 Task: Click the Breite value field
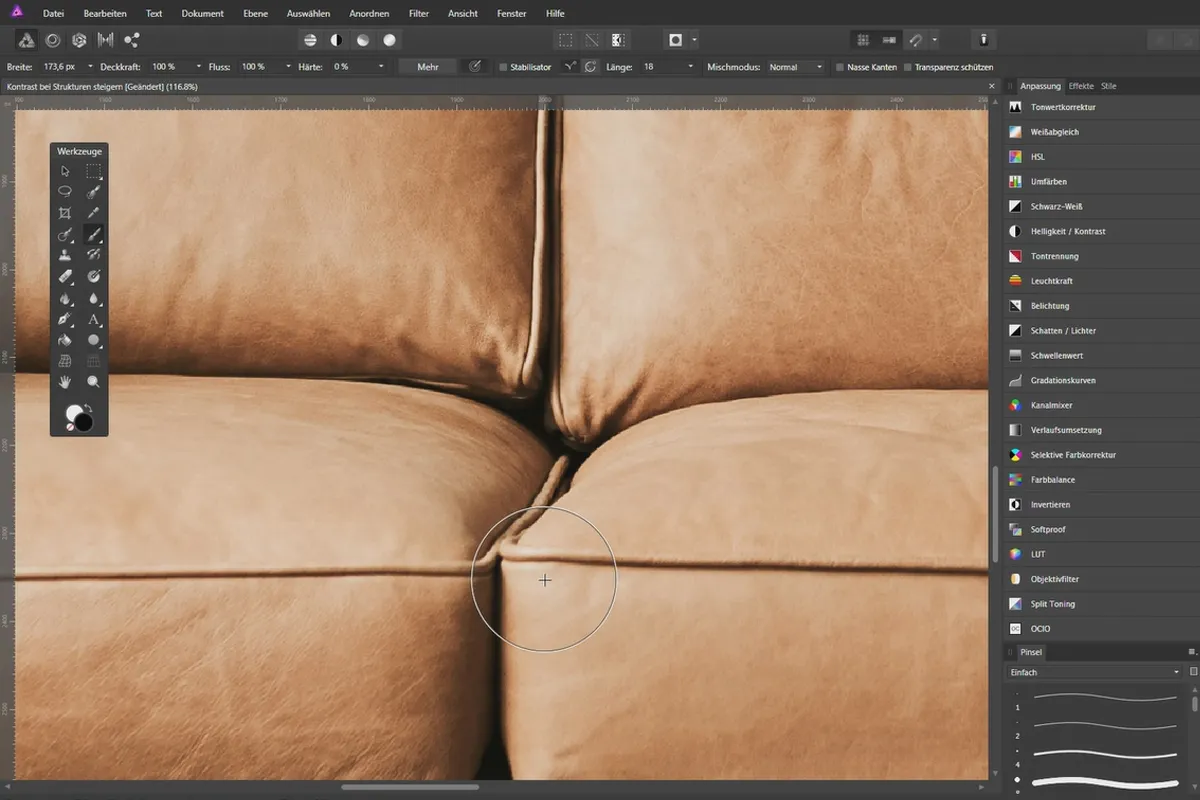point(62,67)
